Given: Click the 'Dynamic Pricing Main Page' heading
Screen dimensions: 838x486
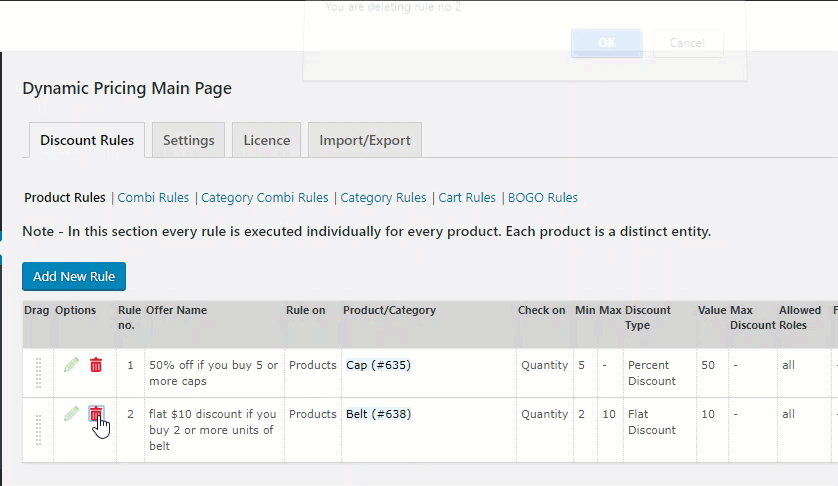Looking at the screenshot, I should 127,88.
